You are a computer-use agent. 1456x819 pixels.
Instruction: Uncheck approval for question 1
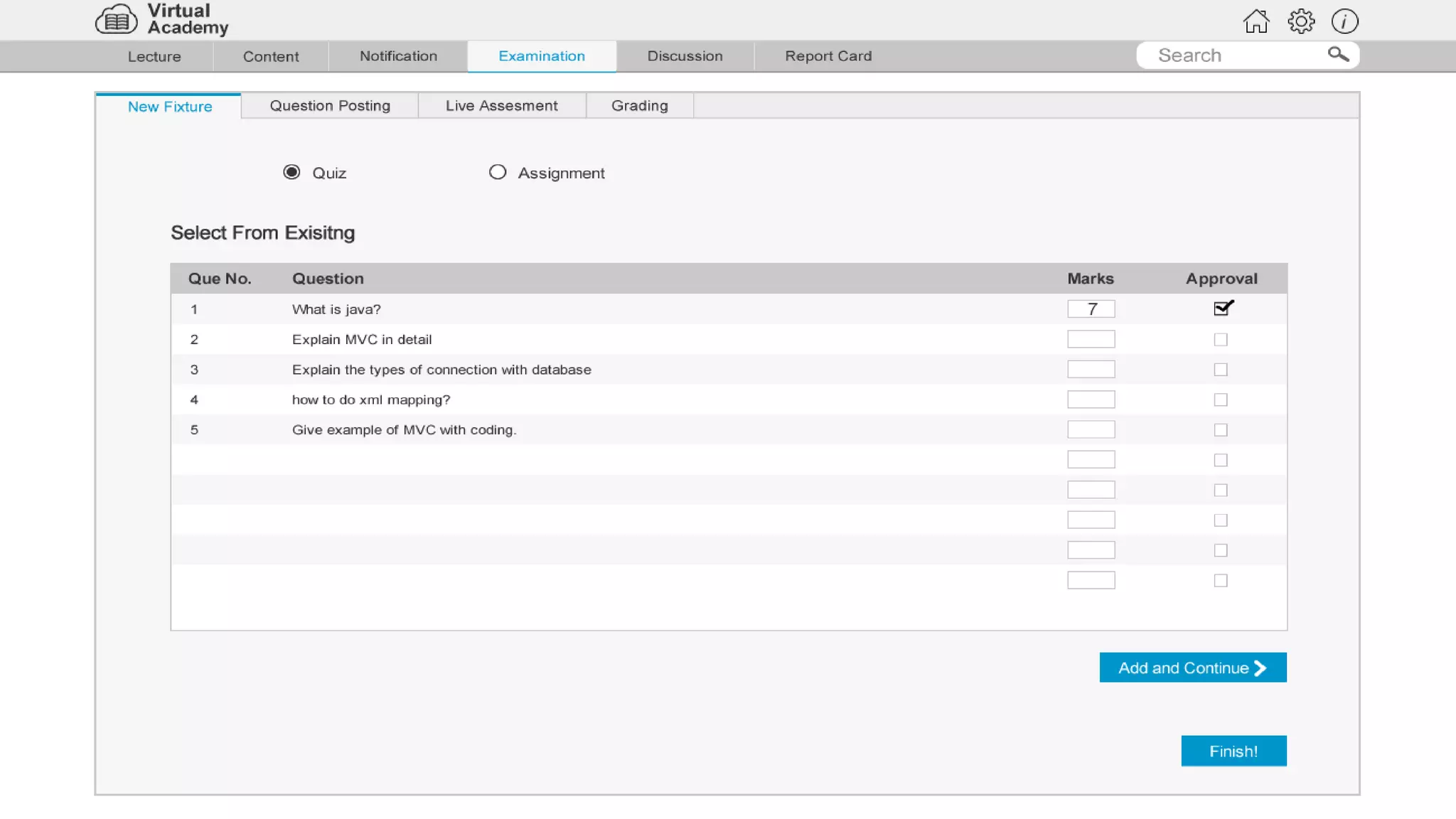click(x=1221, y=309)
